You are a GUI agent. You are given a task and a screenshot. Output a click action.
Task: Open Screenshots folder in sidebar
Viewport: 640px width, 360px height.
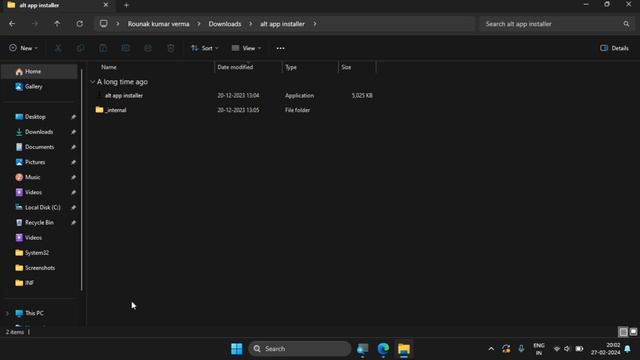40,268
